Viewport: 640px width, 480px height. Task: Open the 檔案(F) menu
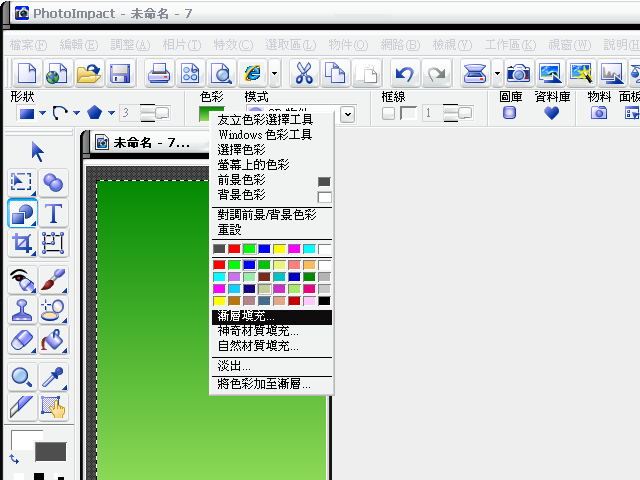[x=28, y=44]
